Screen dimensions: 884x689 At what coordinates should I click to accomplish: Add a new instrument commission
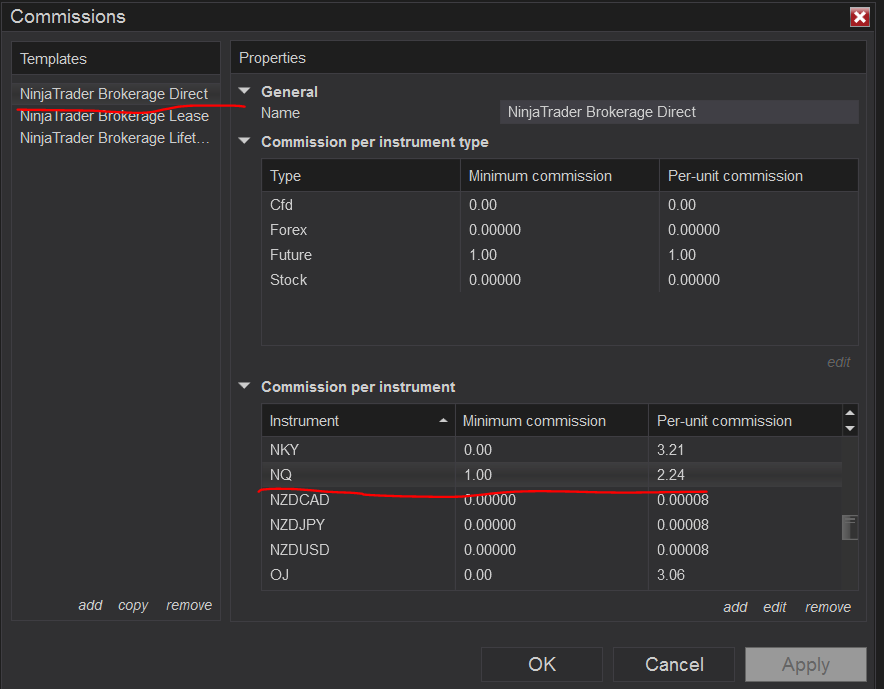click(735, 607)
